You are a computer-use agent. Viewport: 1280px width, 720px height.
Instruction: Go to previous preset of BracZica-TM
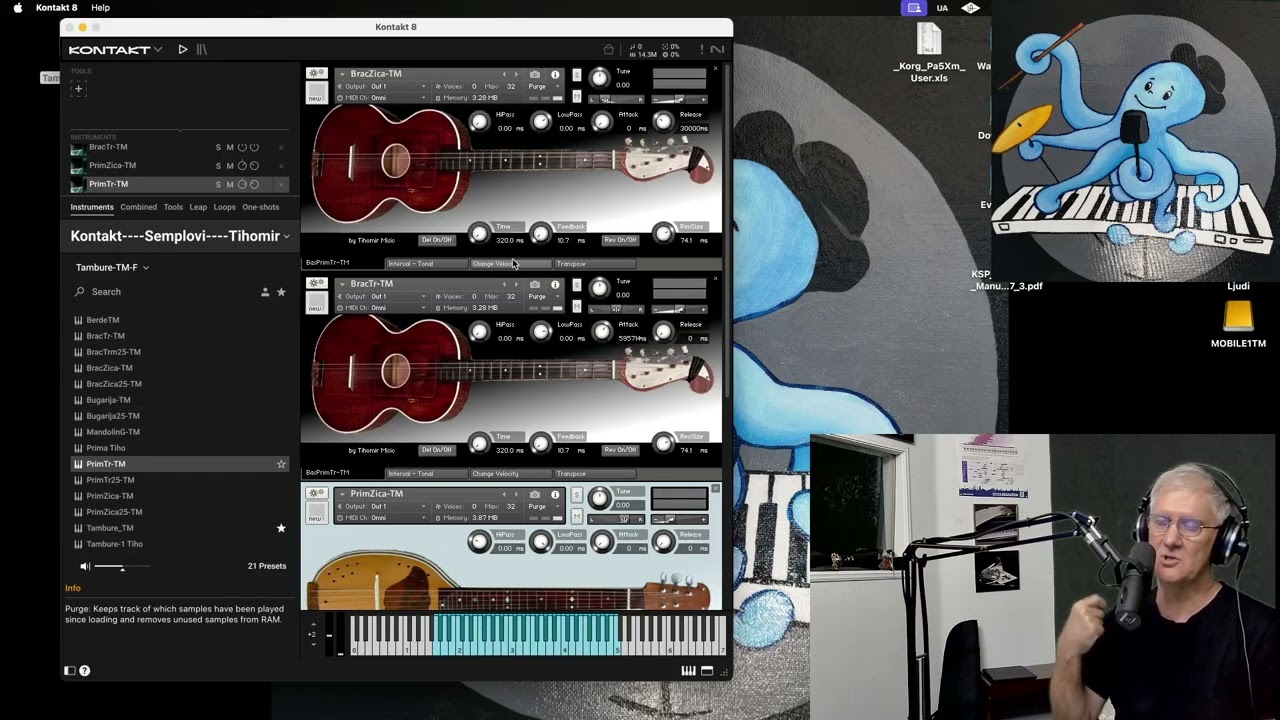[504, 74]
